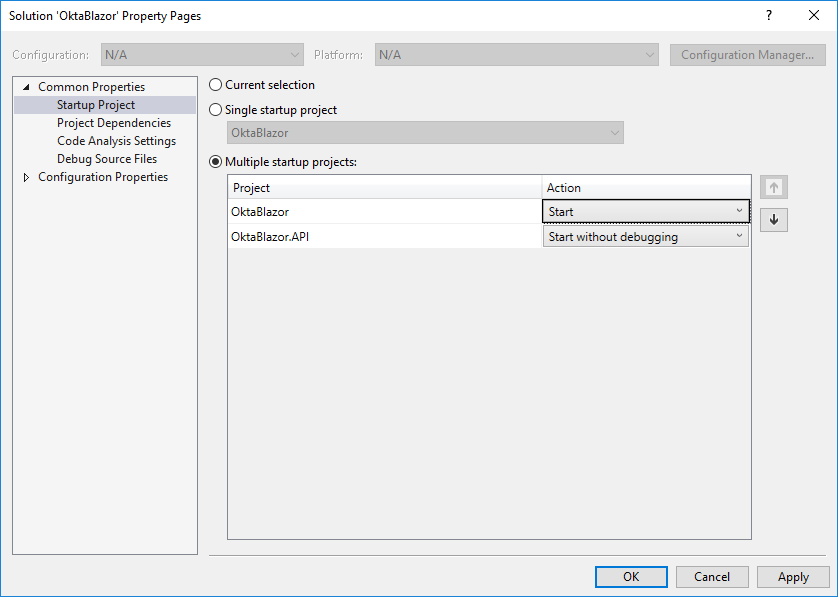Click Apply to save changes
Image resolution: width=838 pixels, height=597 pixels.
793,577
